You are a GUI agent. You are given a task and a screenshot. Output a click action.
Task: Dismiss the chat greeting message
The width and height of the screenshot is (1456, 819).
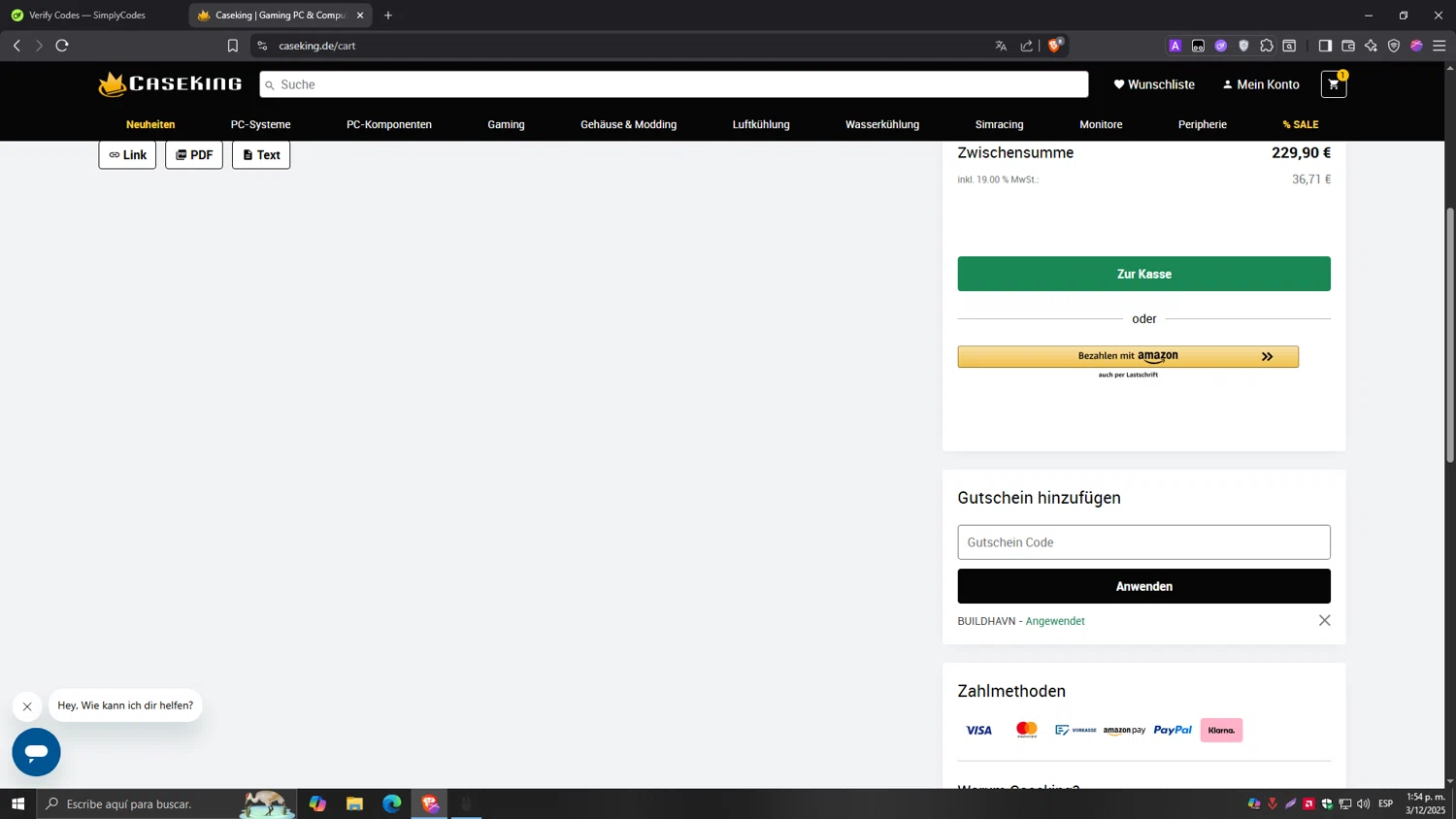[x=27, y=706]
